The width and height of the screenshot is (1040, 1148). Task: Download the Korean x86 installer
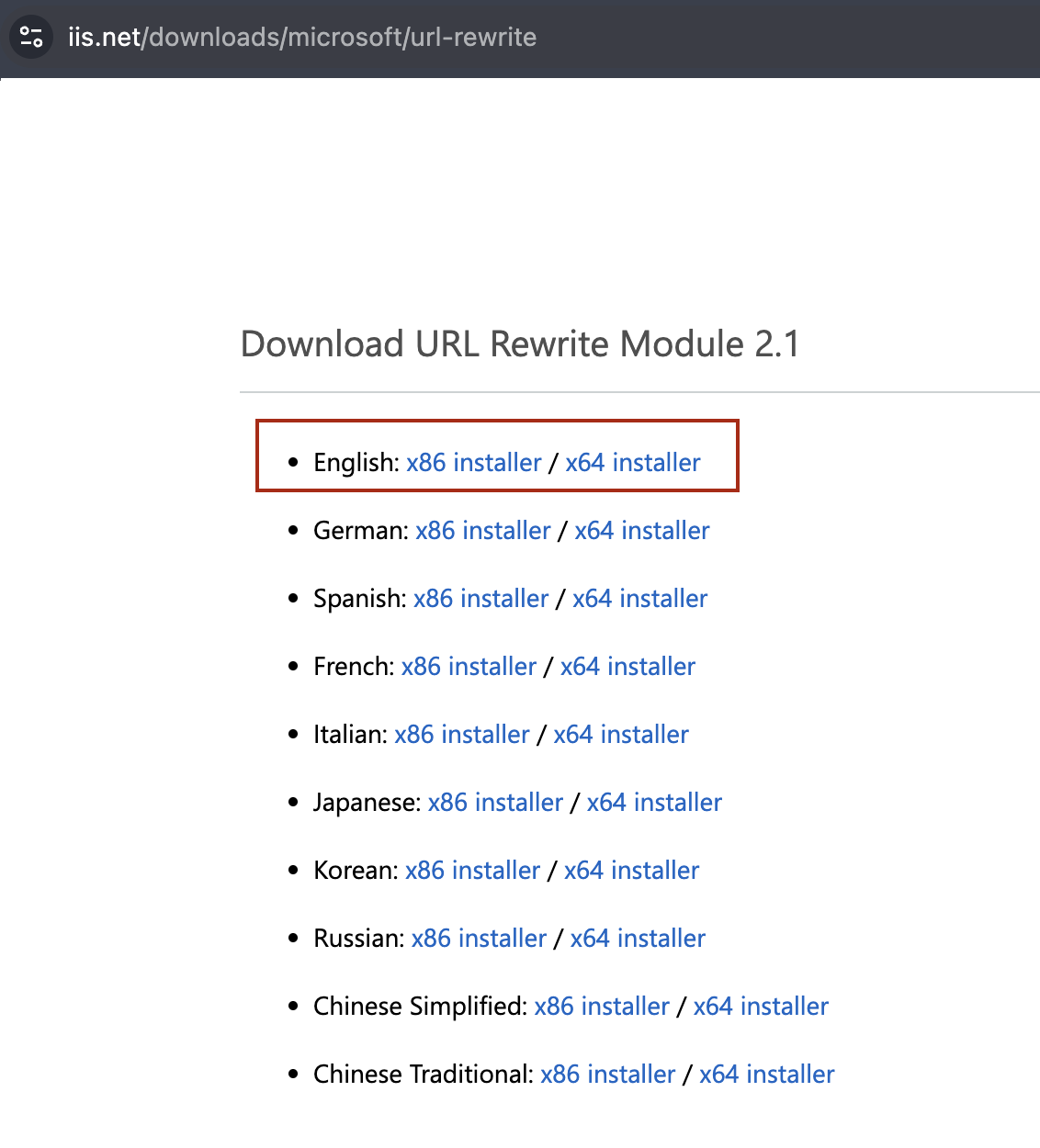(x=472, y=870)
